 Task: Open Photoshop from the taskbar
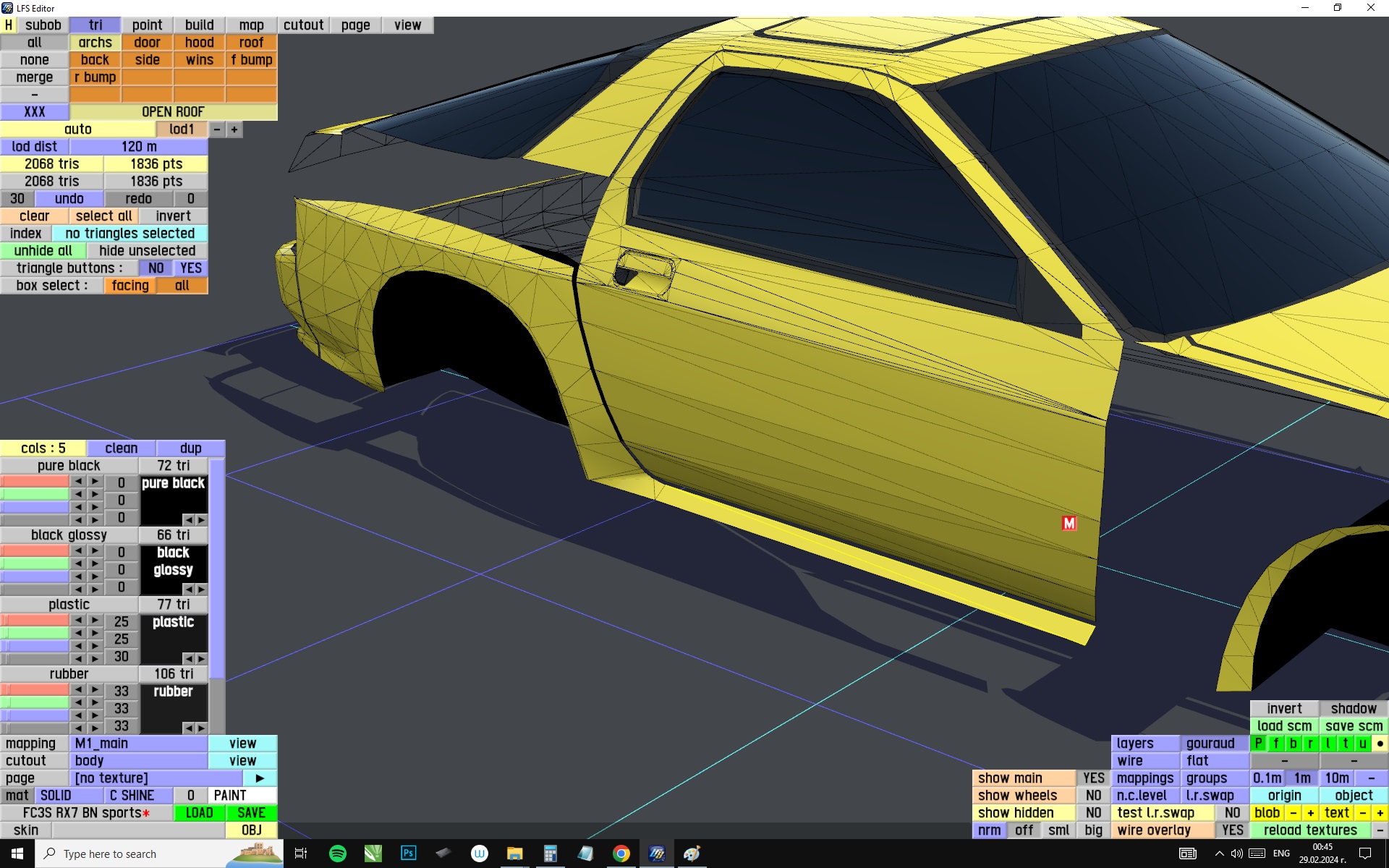coord(408,854)
